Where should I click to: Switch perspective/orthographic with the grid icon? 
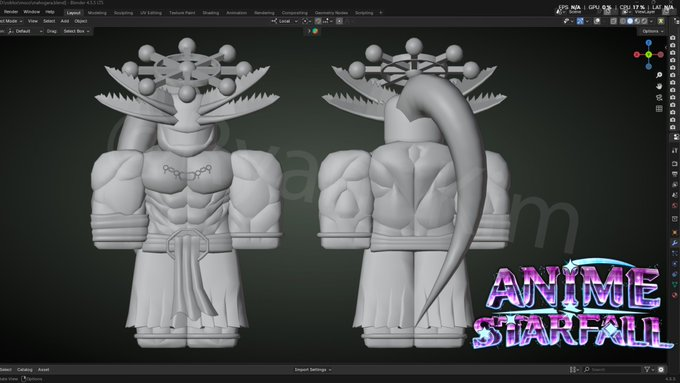pyautogui.click(x=659, y=108)
